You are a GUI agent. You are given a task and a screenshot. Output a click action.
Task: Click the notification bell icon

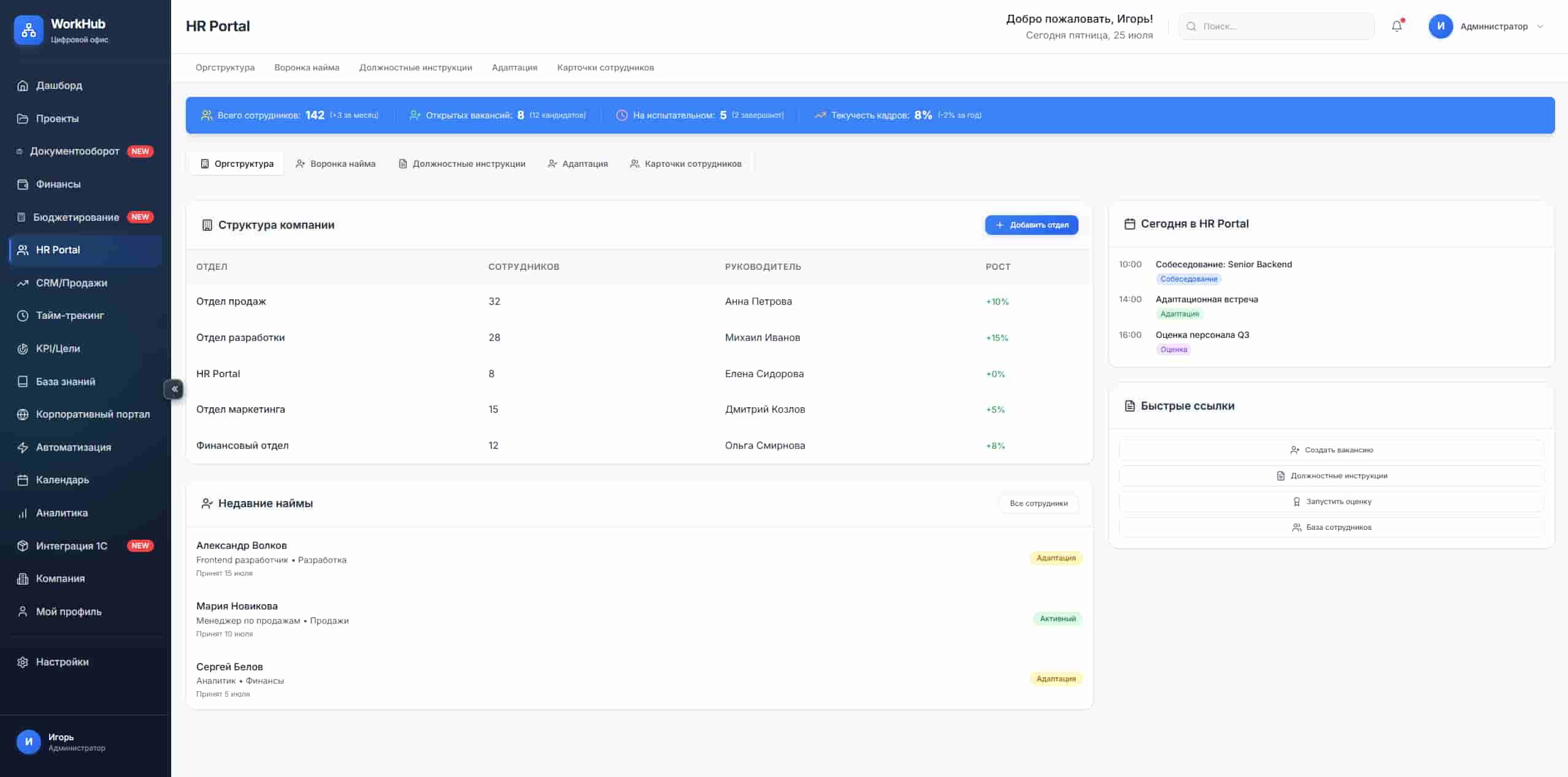tap(1396, 26)
